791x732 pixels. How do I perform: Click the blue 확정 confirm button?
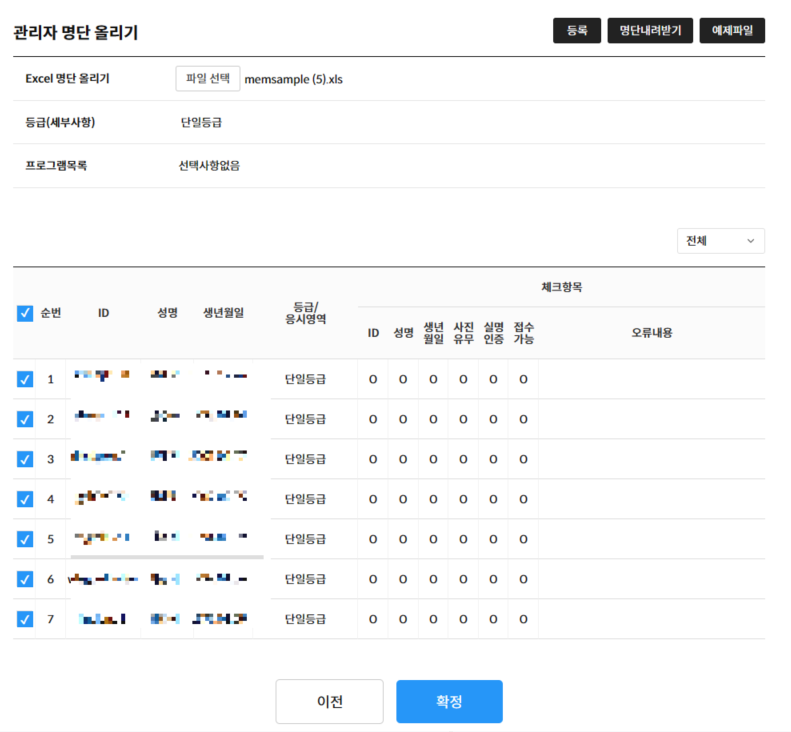(x=449, y=701)
